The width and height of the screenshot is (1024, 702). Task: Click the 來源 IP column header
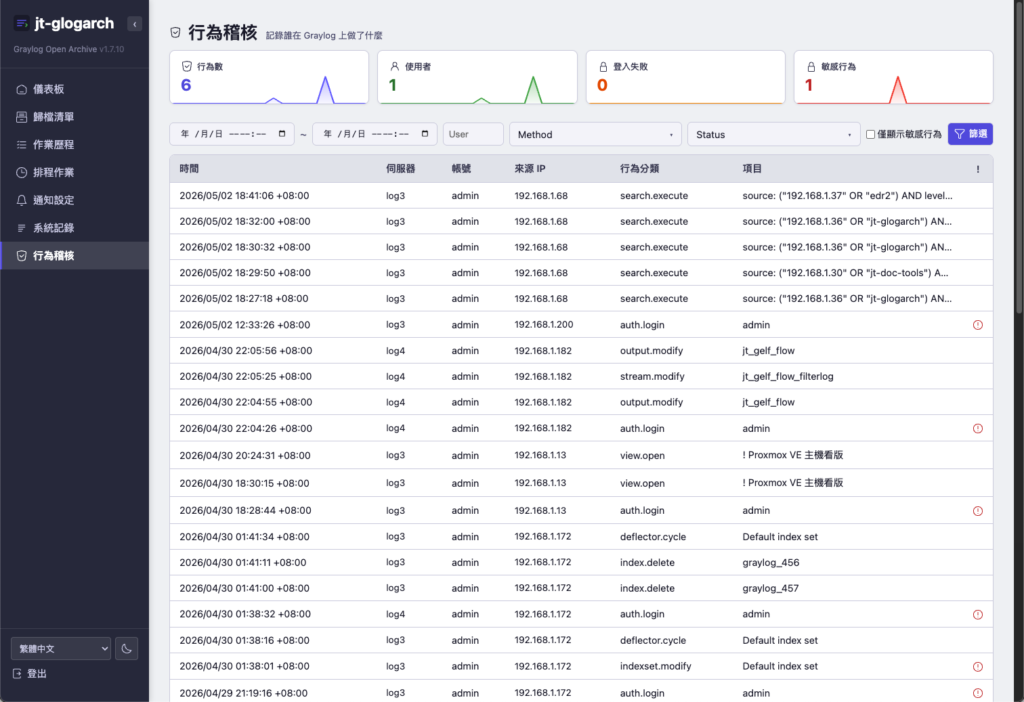tap(530, 168)
